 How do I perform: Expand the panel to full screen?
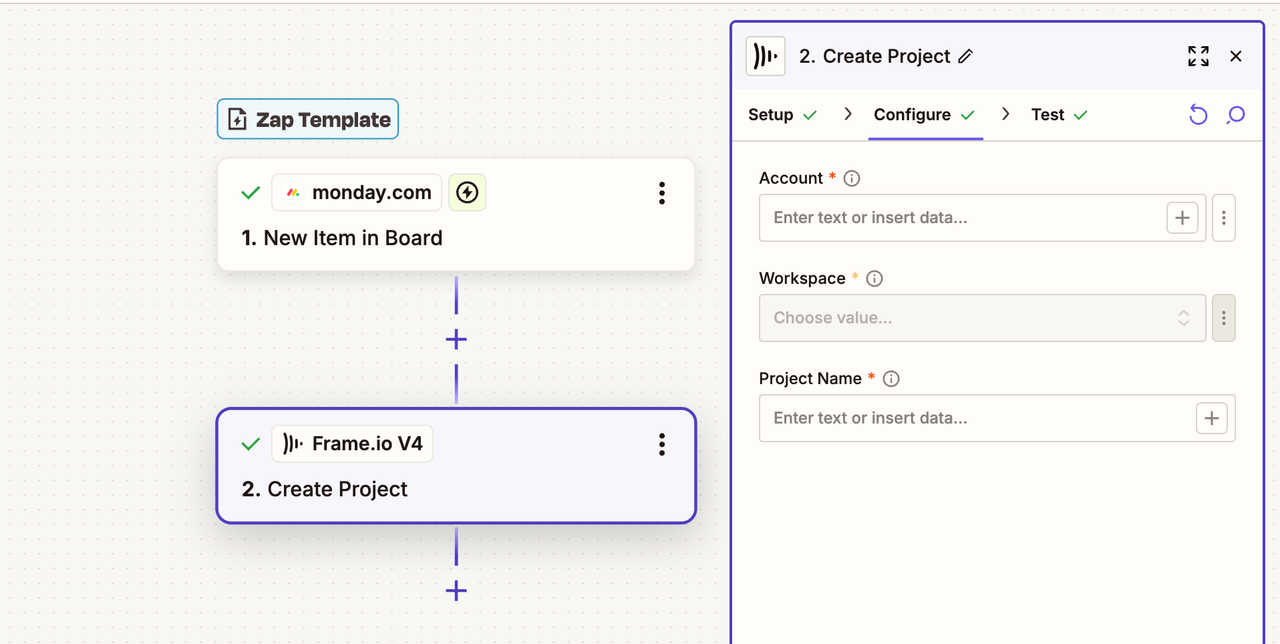[1198, 56]
